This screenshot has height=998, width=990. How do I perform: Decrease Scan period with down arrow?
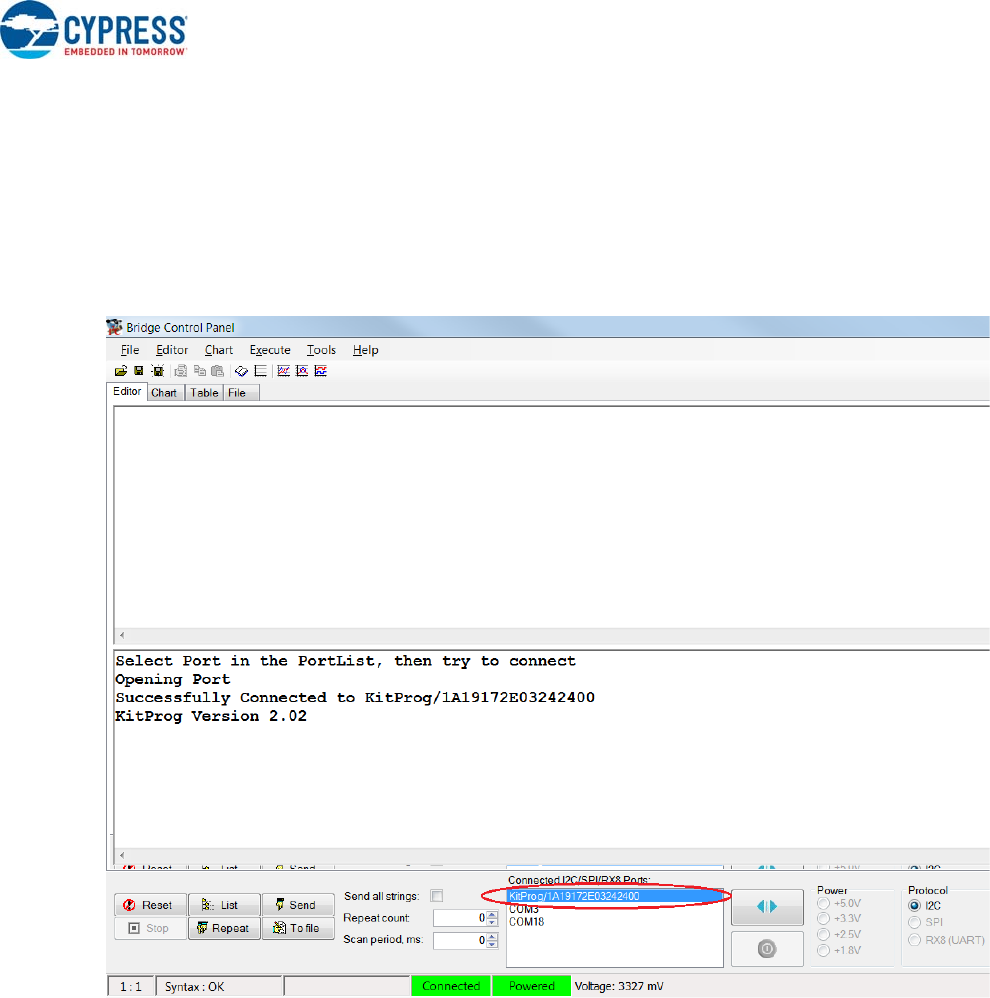point(491,945)
